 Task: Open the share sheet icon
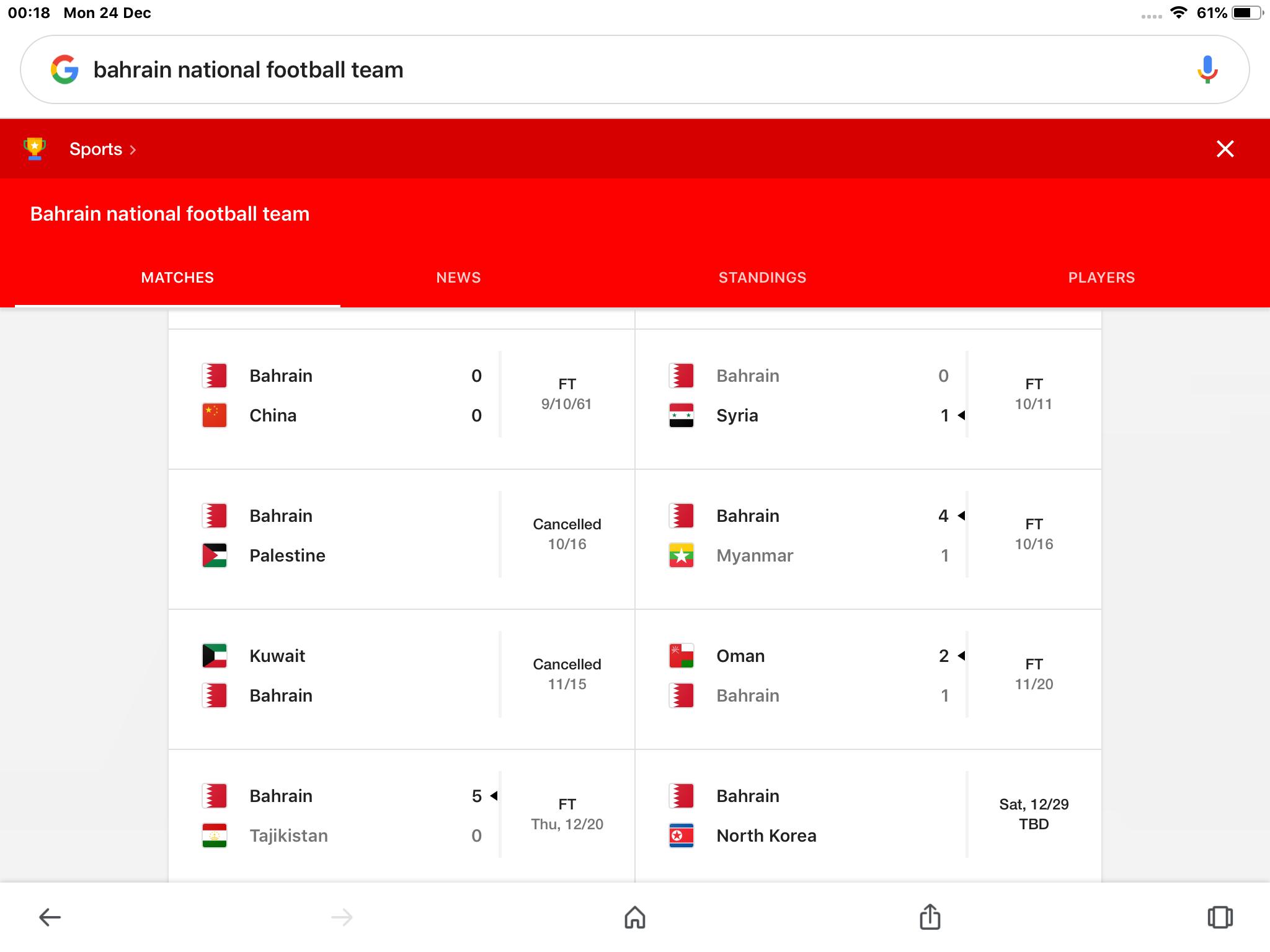point(930,917)
